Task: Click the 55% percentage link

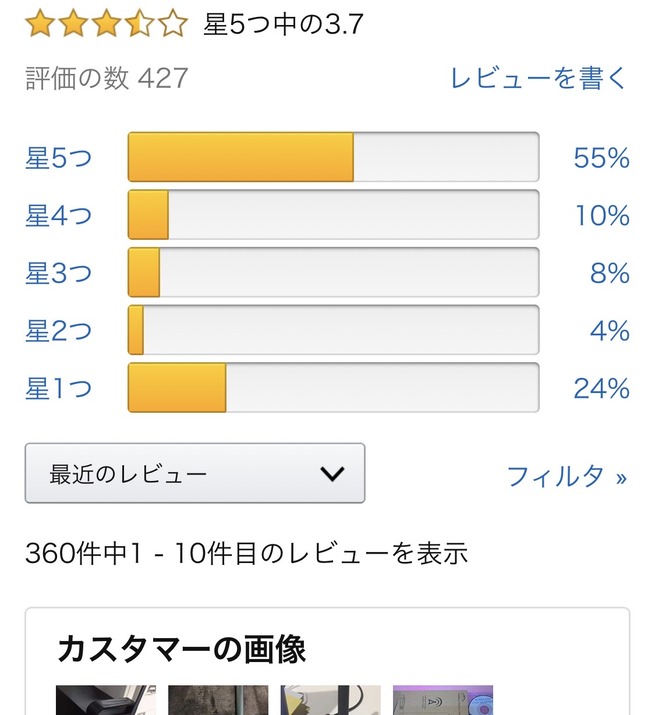Action: 601,158
